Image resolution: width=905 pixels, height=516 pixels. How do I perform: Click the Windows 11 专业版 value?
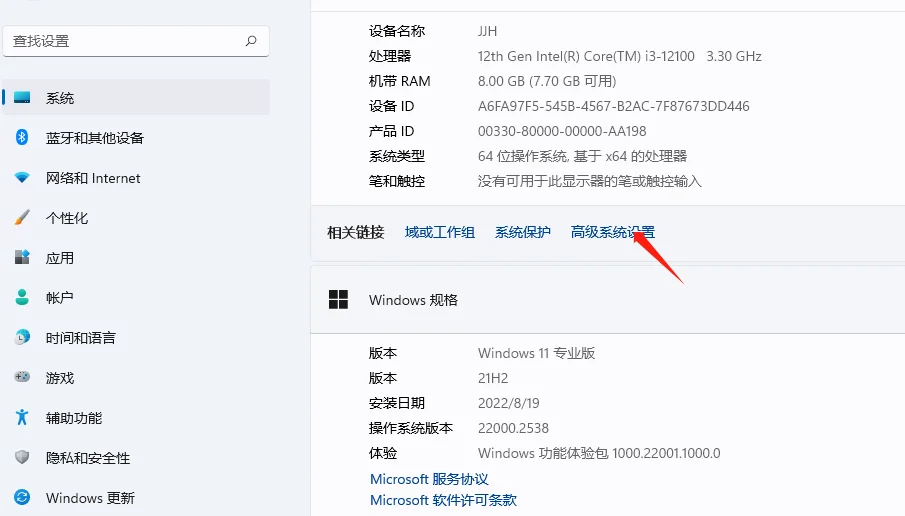(x=536, y=353)
